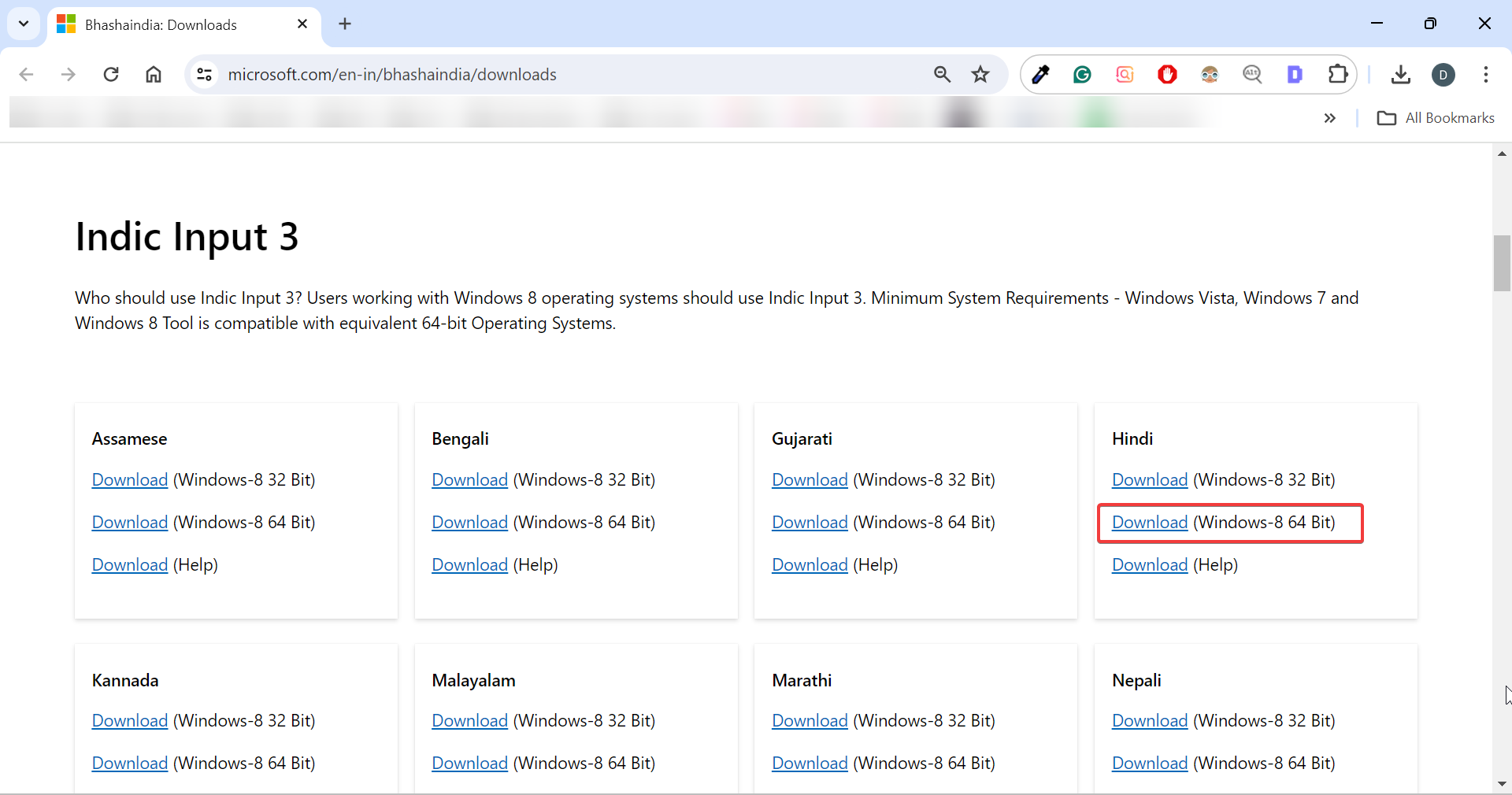
Task: Click the forward navigation arrow
Action: (69, 75)
